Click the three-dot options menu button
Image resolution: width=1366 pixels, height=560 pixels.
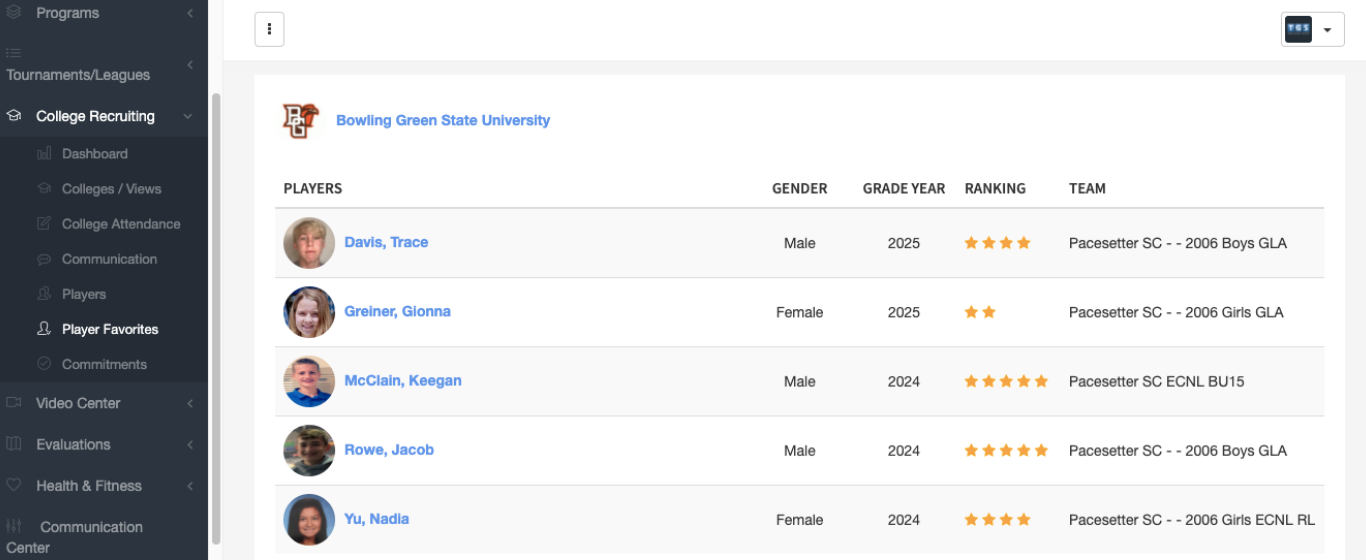pyautogui.click(x=269, y=29)
